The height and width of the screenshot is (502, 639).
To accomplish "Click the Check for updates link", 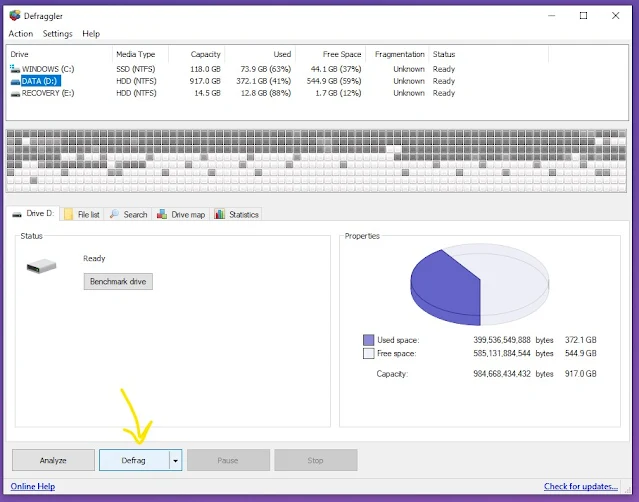I will pos(581,486).
